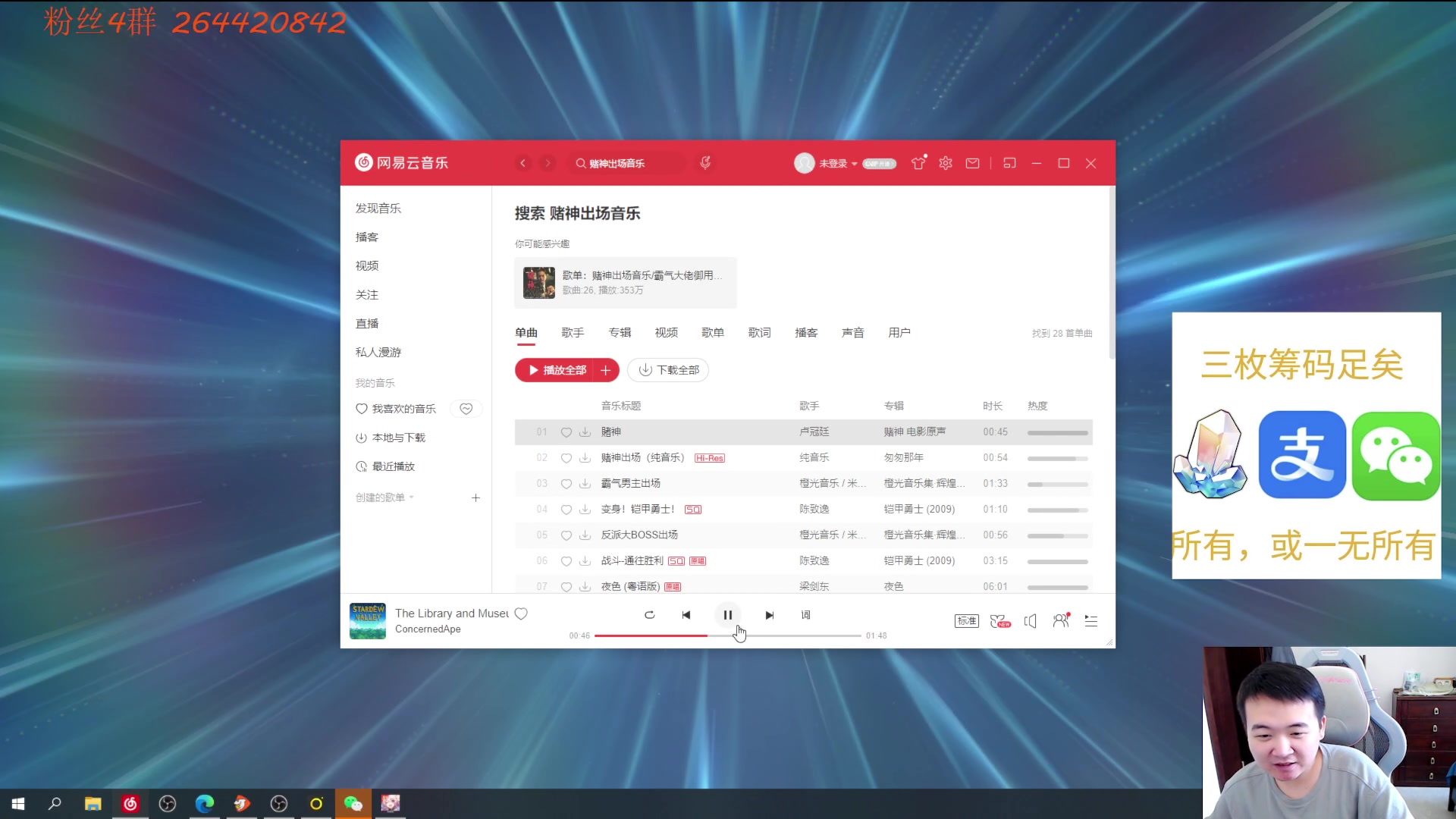Viewport: 1456px width, 819px height.
Task: Click the forward navigation arrow
Action: coord(548,163)
